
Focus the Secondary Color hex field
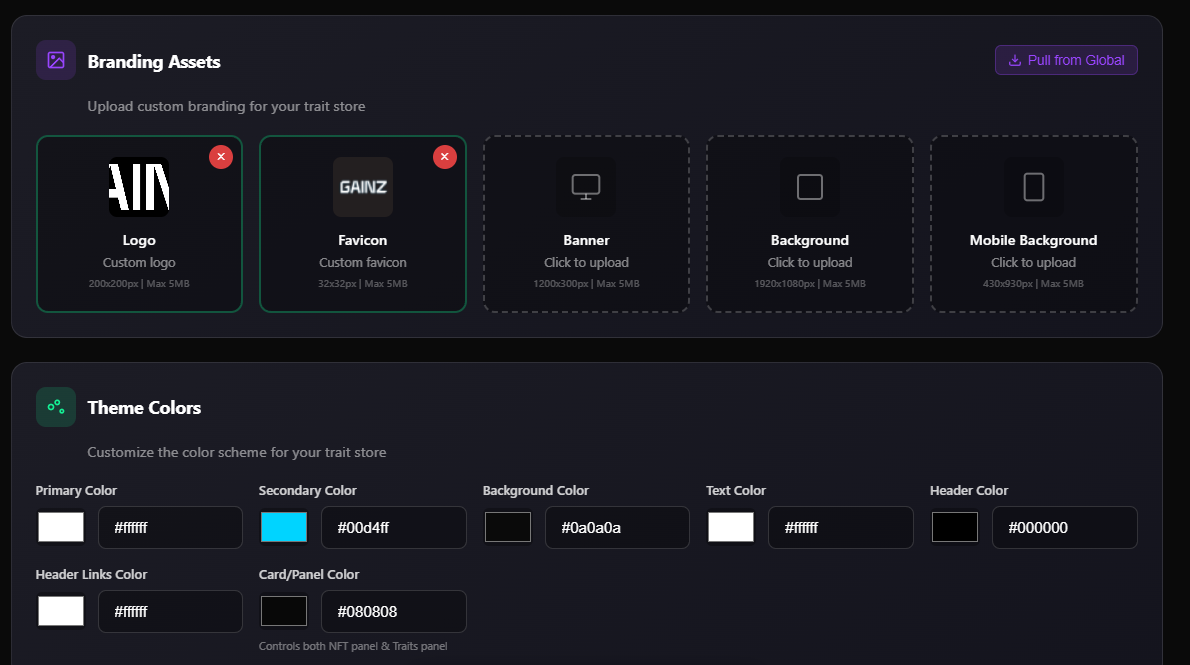[393, 527]
